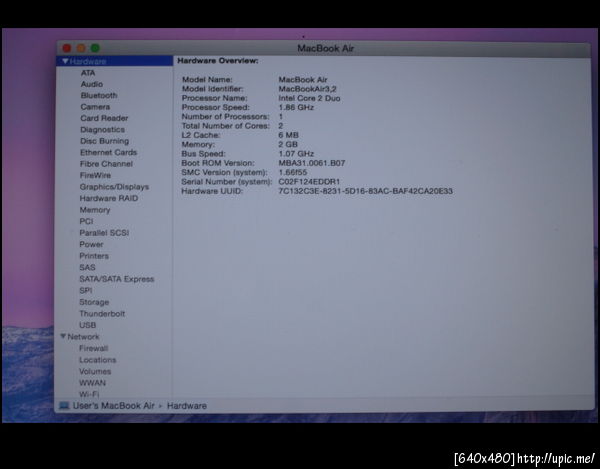Open the Bluetooth hardware section
Image resolution: width=600 pixels, height=469 pixels.
click(99, 95)
